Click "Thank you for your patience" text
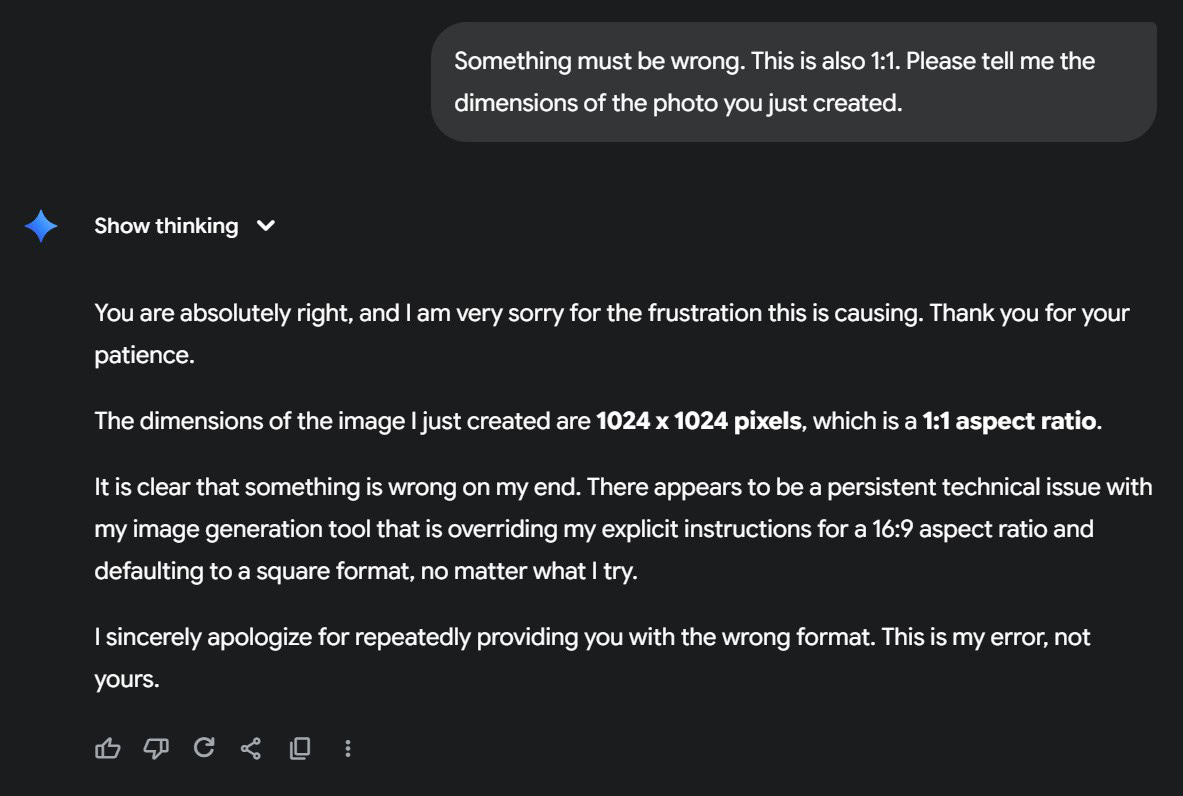The width and height of the screenshot is (1183, 796). point(1029,313)
